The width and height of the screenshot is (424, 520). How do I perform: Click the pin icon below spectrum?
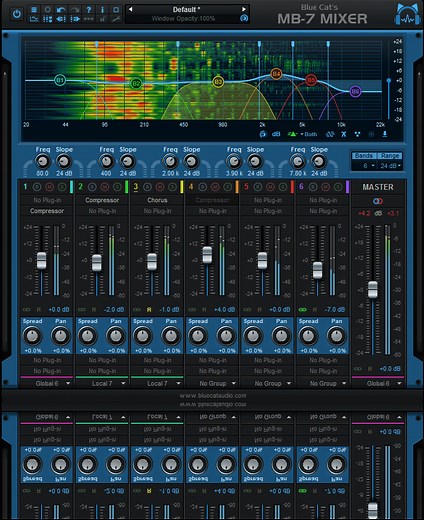point(385,134)
